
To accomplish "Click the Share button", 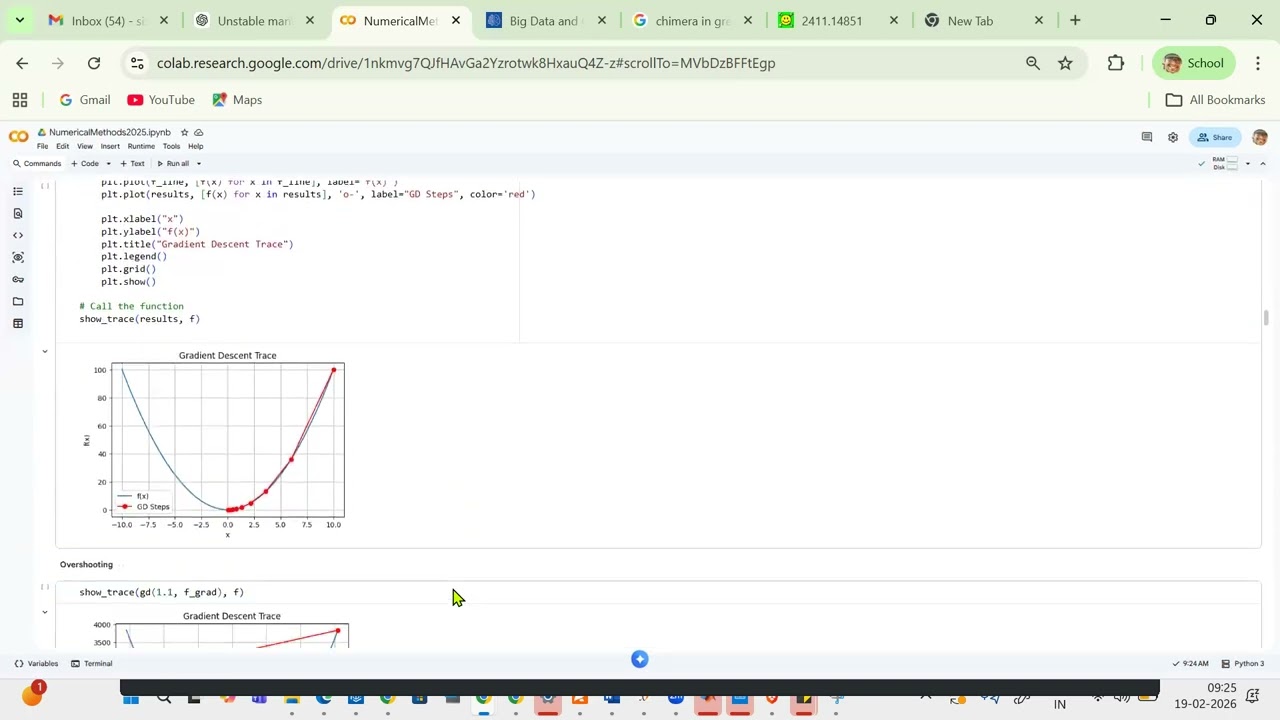I will point(1216,137).
